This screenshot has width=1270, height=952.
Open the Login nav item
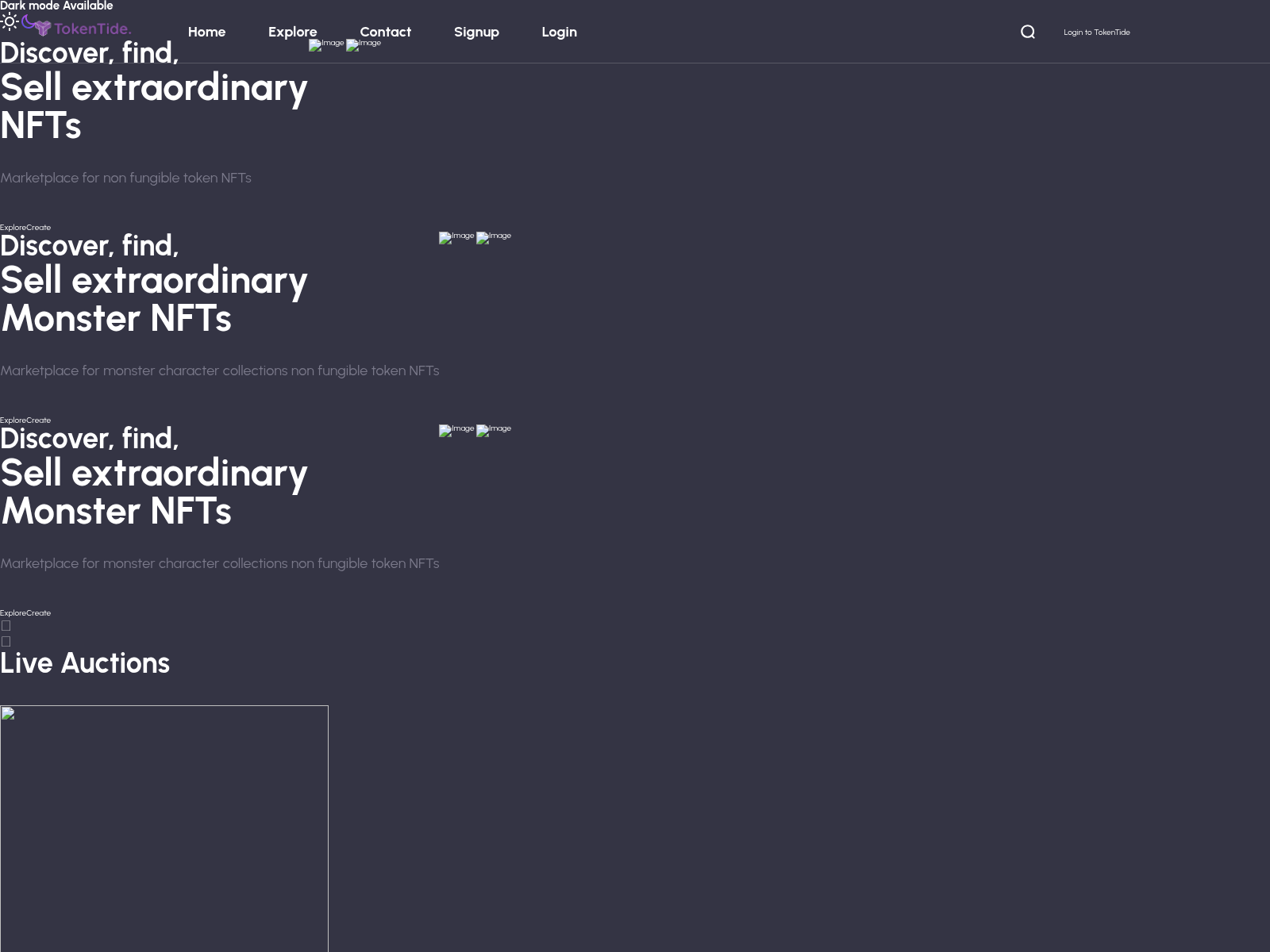560,32
